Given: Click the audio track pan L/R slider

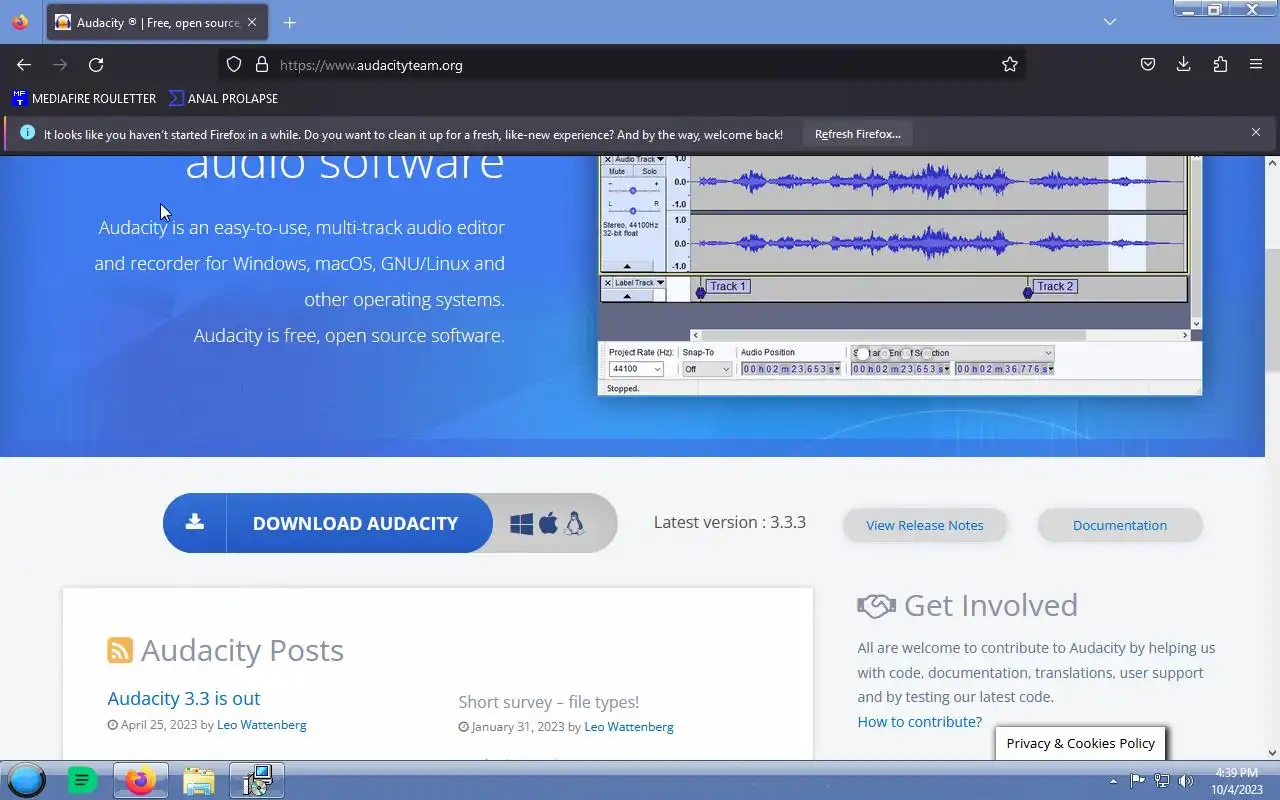Looking at the screenshot, I should pos(633,210).
